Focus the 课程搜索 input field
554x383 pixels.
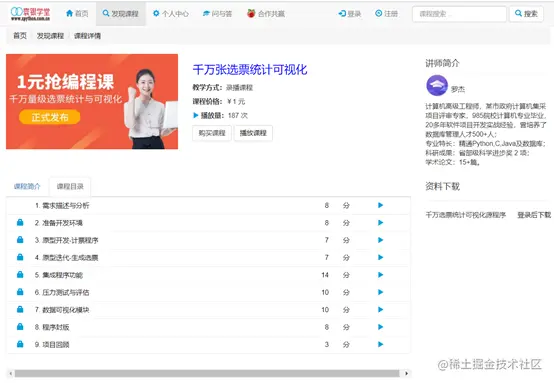[x=459, y=14]
